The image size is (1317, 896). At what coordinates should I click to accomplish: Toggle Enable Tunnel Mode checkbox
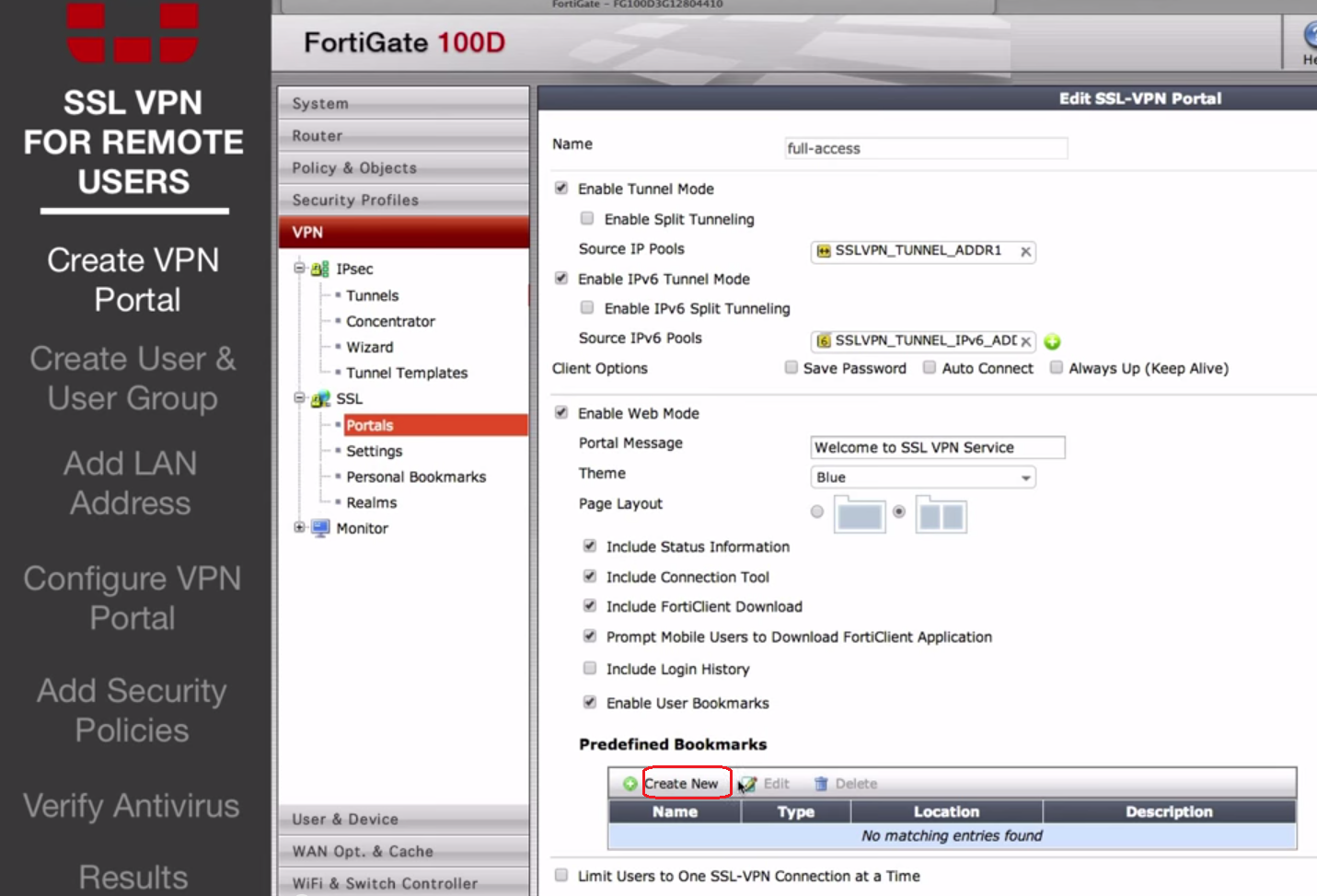coord(561,189)
